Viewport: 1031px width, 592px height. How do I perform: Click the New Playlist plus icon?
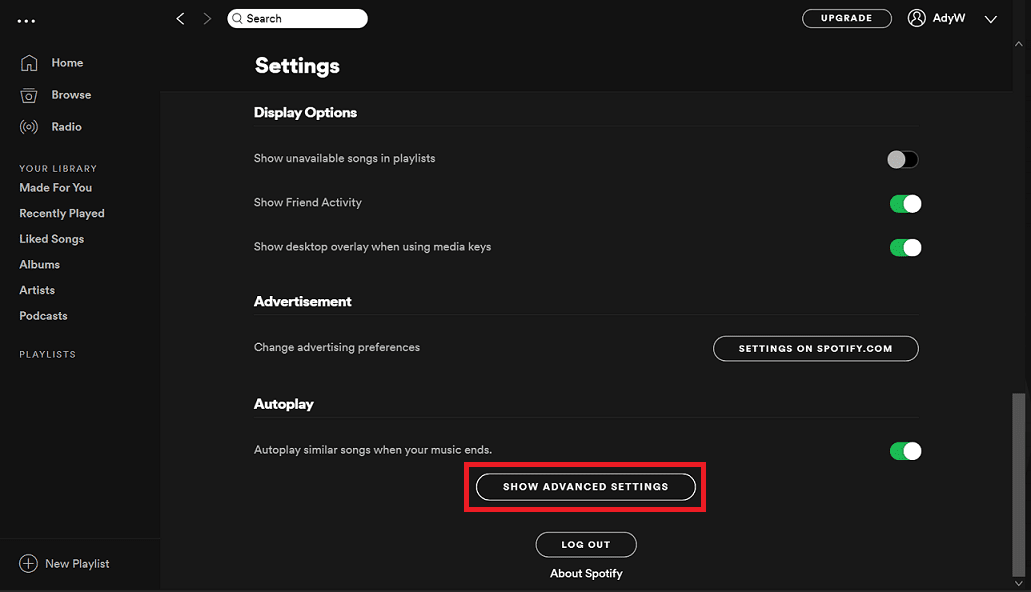[x=28, y=564]
